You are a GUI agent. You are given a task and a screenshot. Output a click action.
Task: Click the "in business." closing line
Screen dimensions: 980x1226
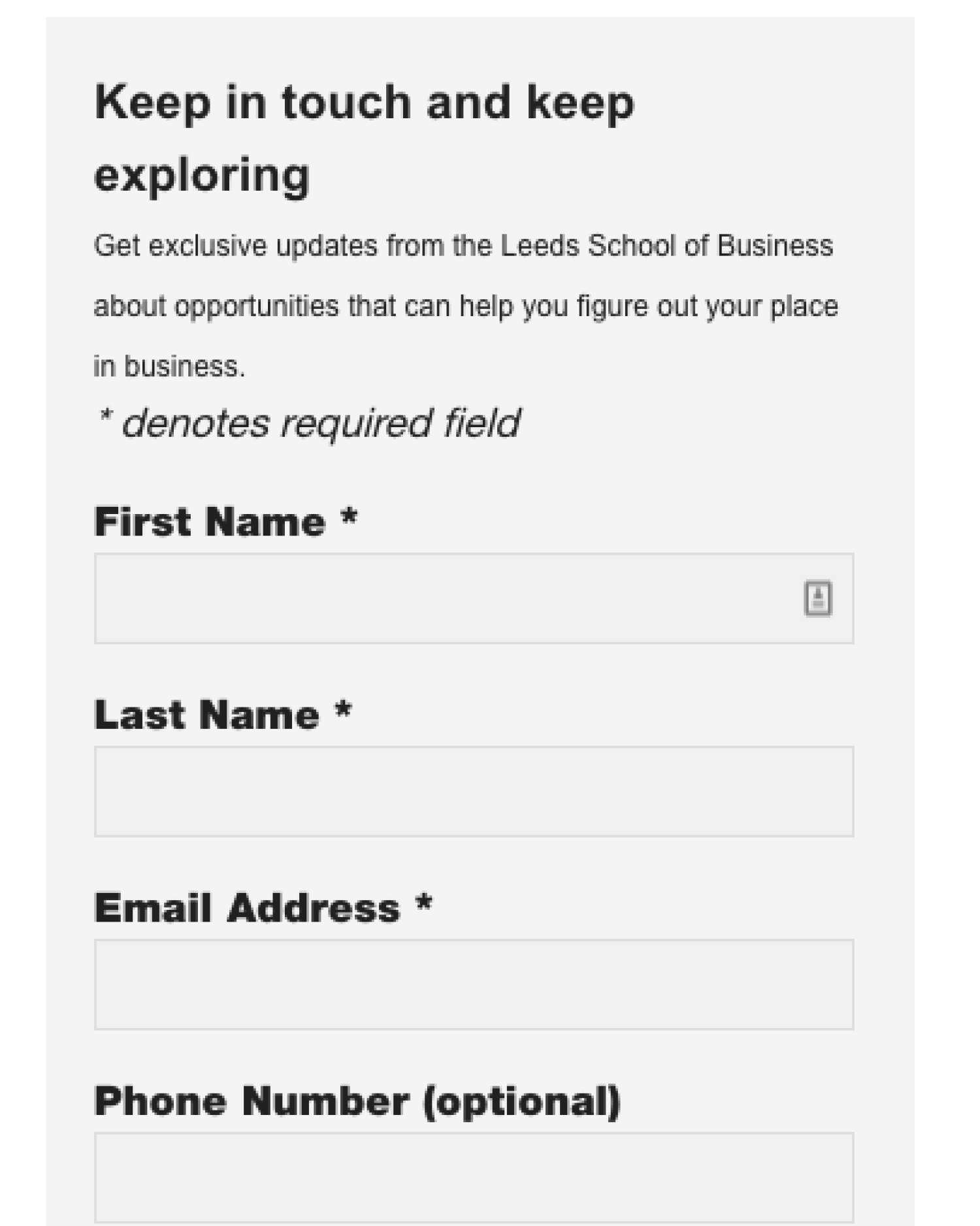click(x=169, y=366)
